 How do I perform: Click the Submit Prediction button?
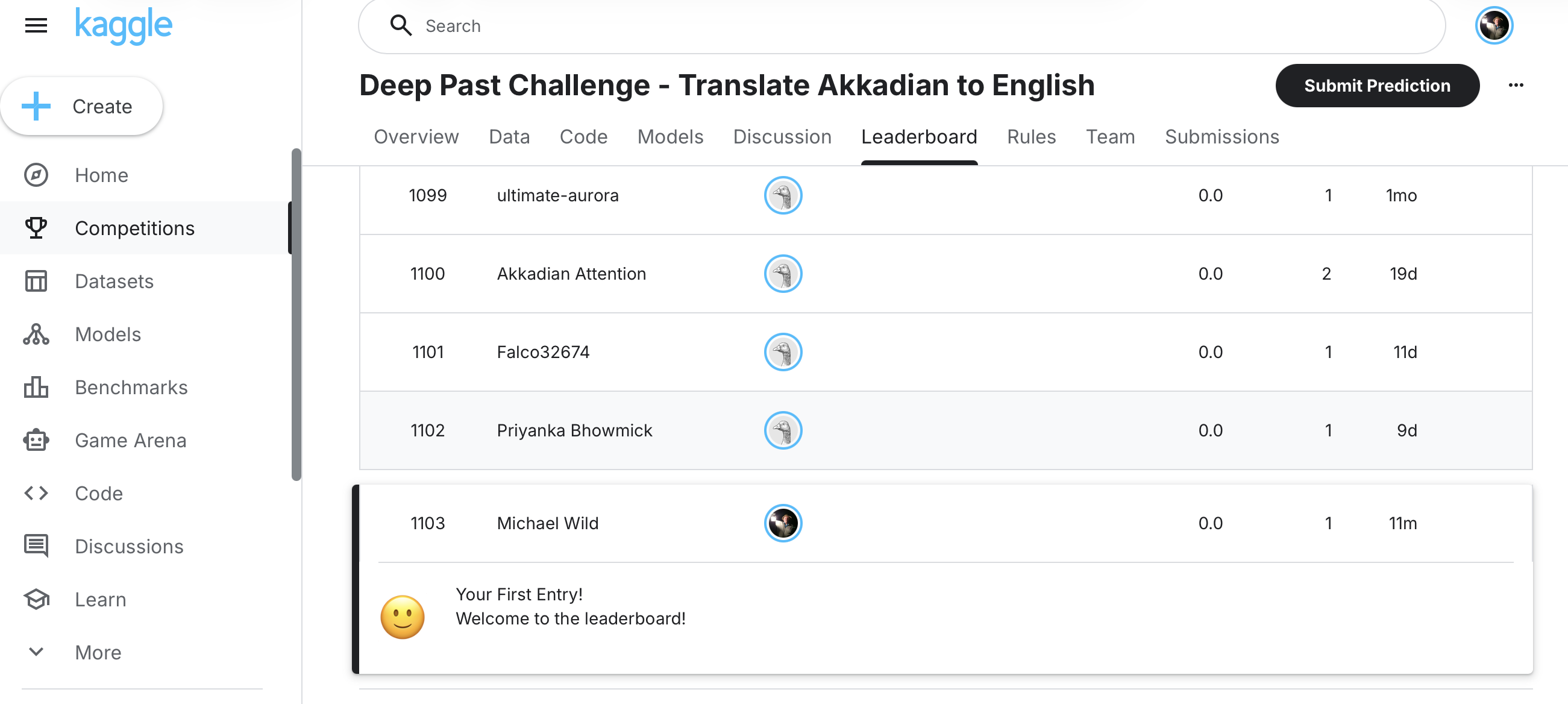1377,85
